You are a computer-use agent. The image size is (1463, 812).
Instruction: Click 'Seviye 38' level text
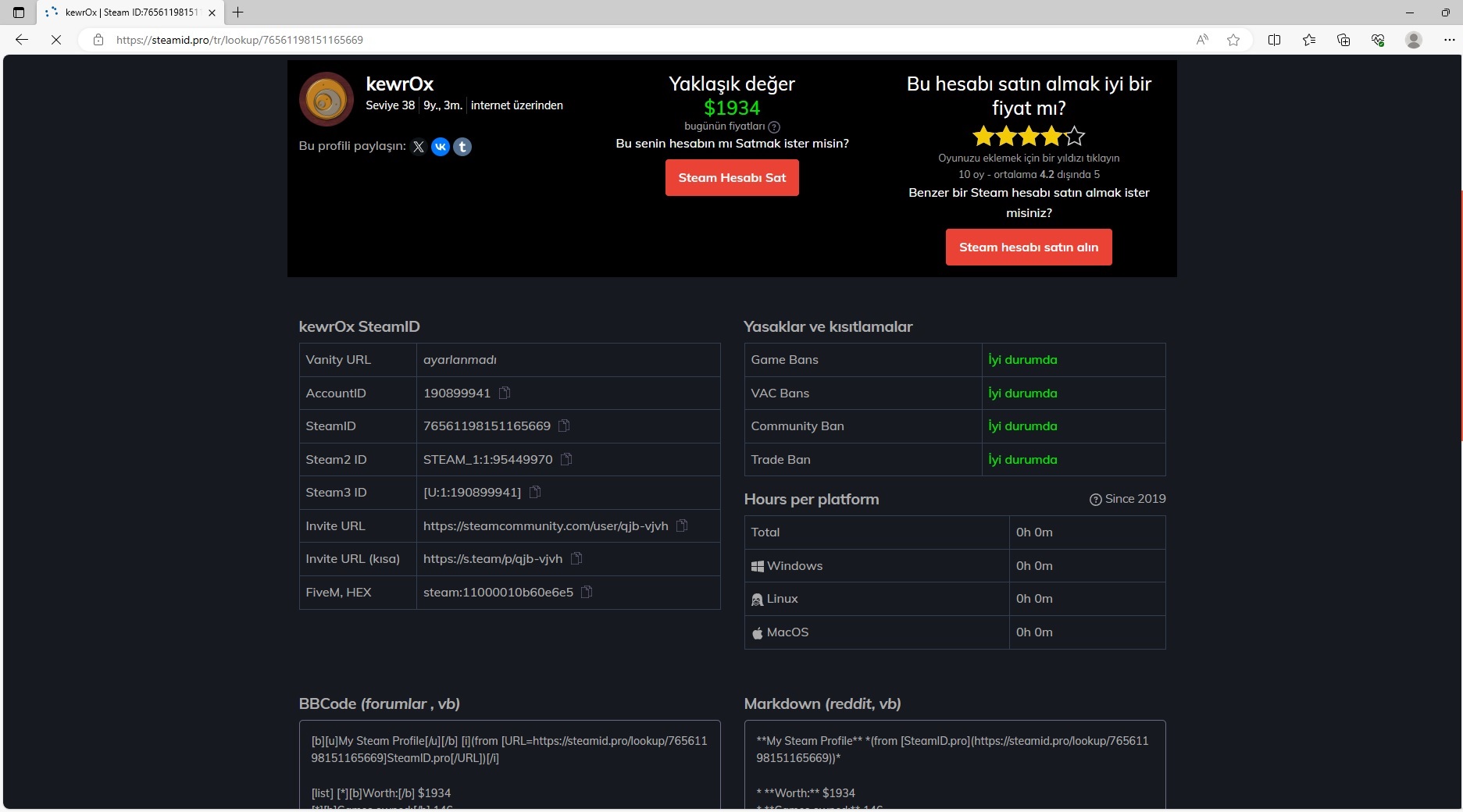pyautogui.click(x=390, y=105)
